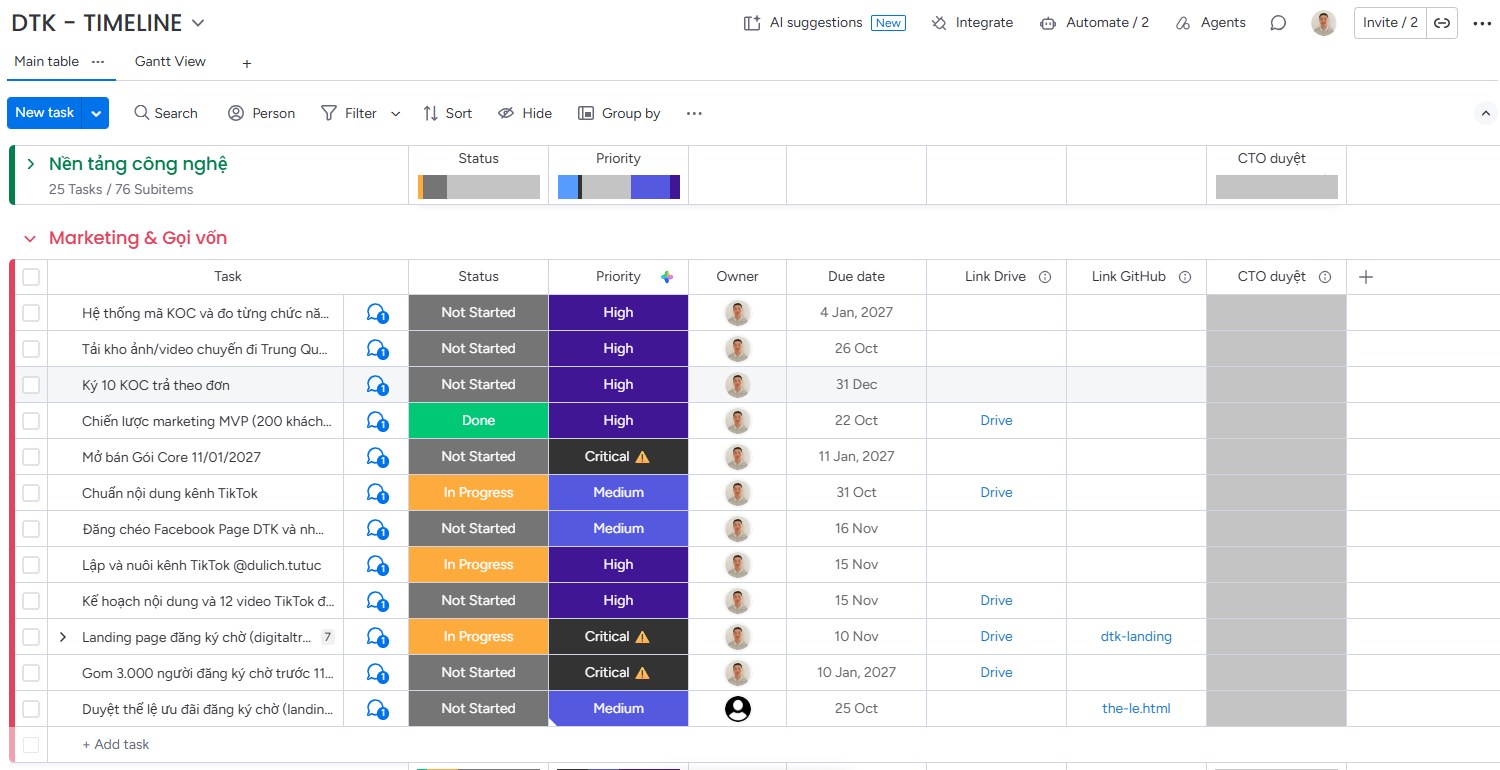Open the Agents icon
This screenshot has width=1500, height=770.
[x=1184, y=23]
